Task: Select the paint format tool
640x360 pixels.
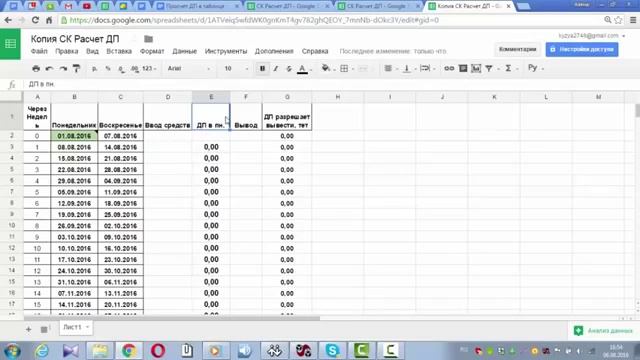Action: click(76, 69)
